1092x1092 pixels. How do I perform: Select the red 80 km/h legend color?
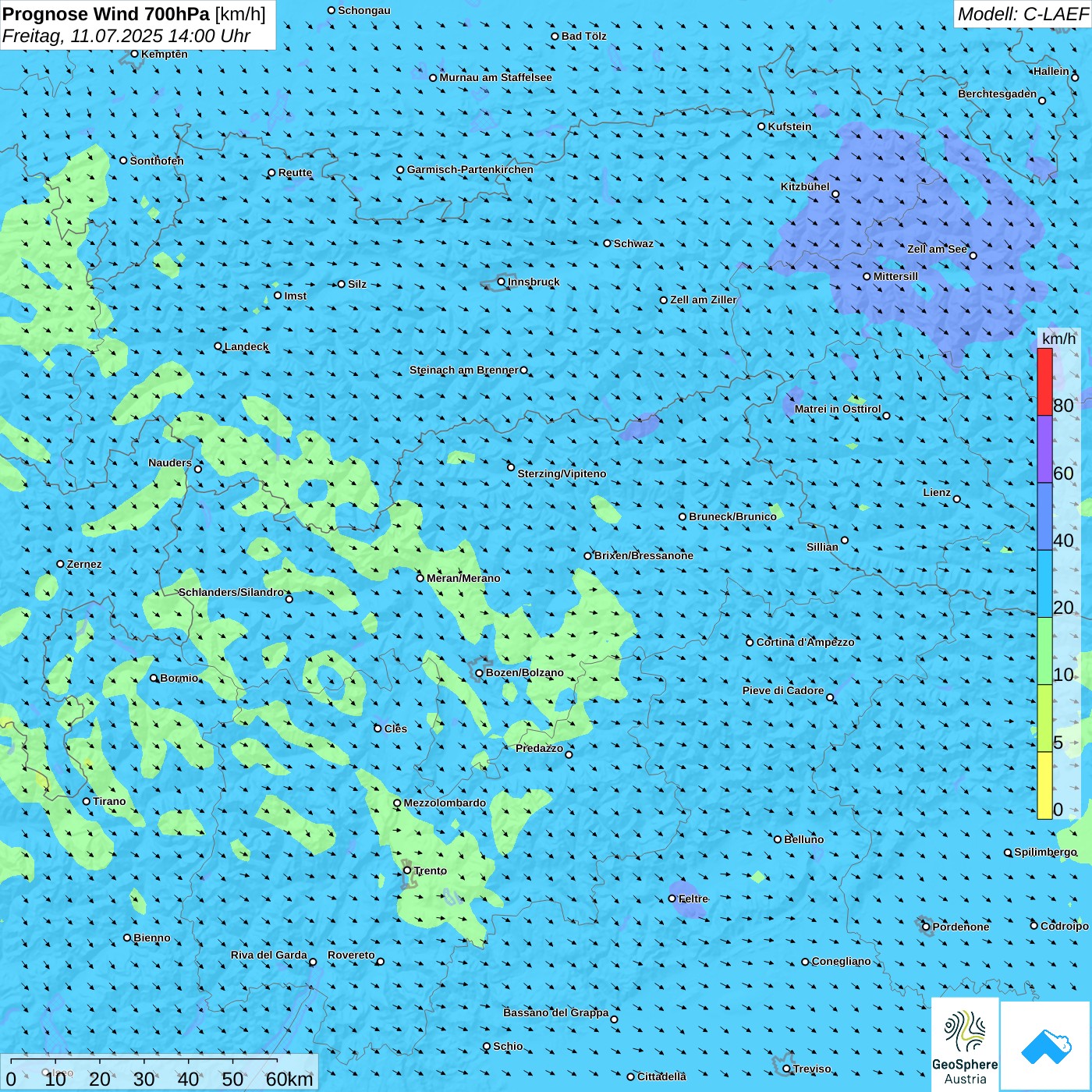[x=1044, y=381]
